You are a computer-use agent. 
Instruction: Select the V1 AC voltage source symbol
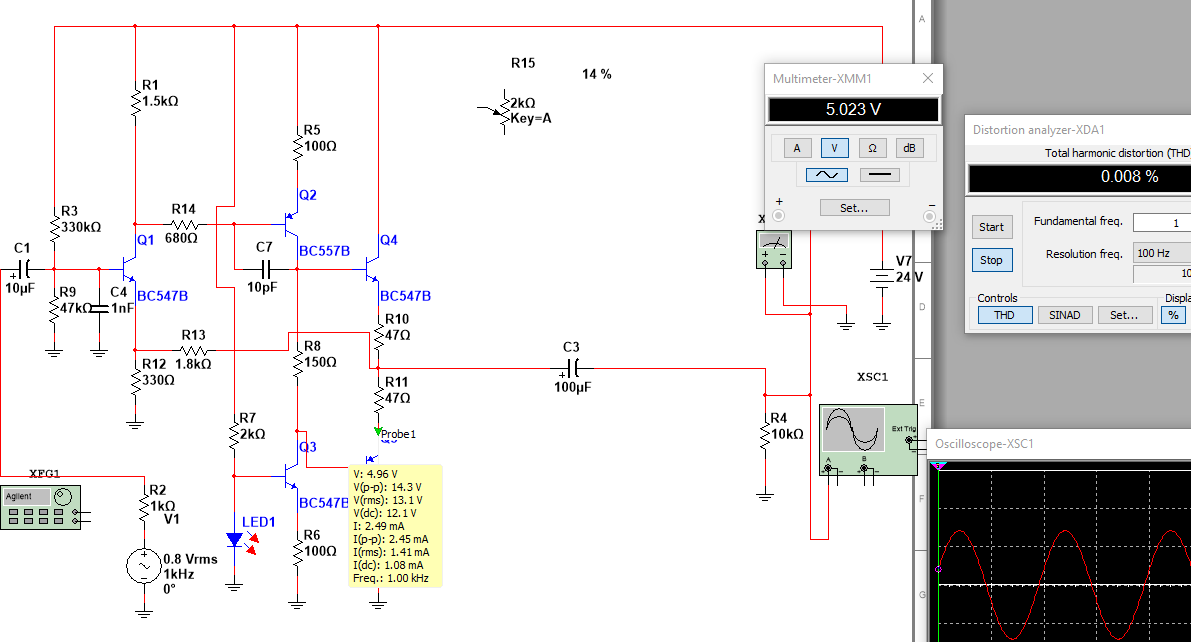point(144,566)
